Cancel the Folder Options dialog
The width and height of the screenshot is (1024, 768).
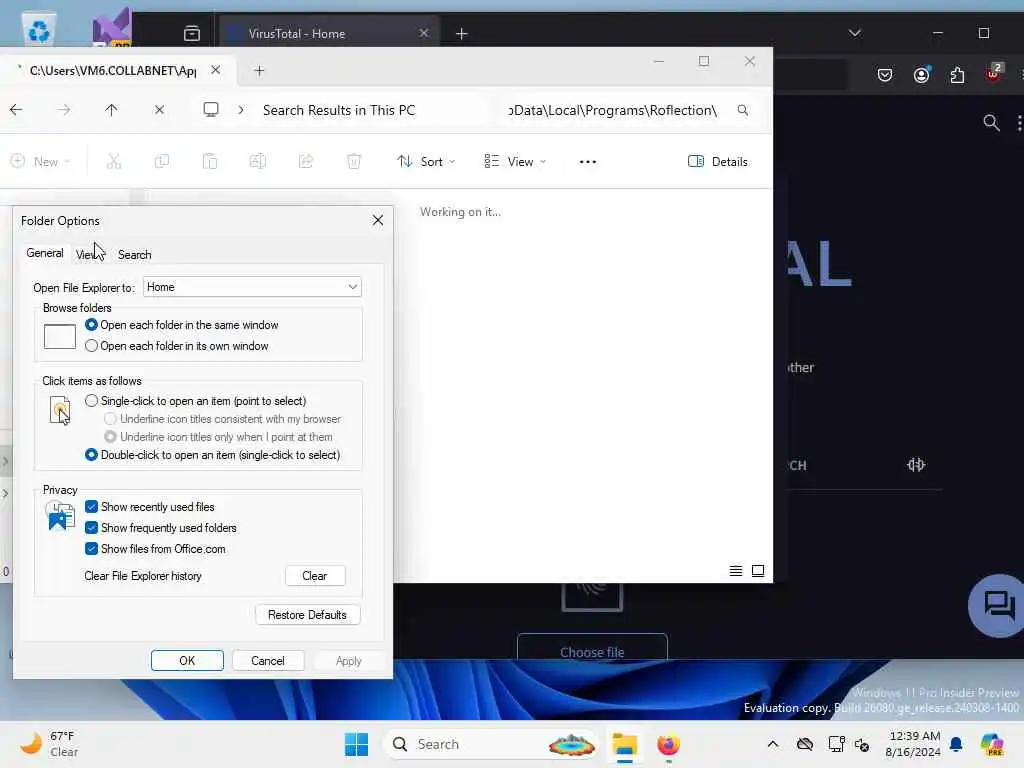(268, 660)
